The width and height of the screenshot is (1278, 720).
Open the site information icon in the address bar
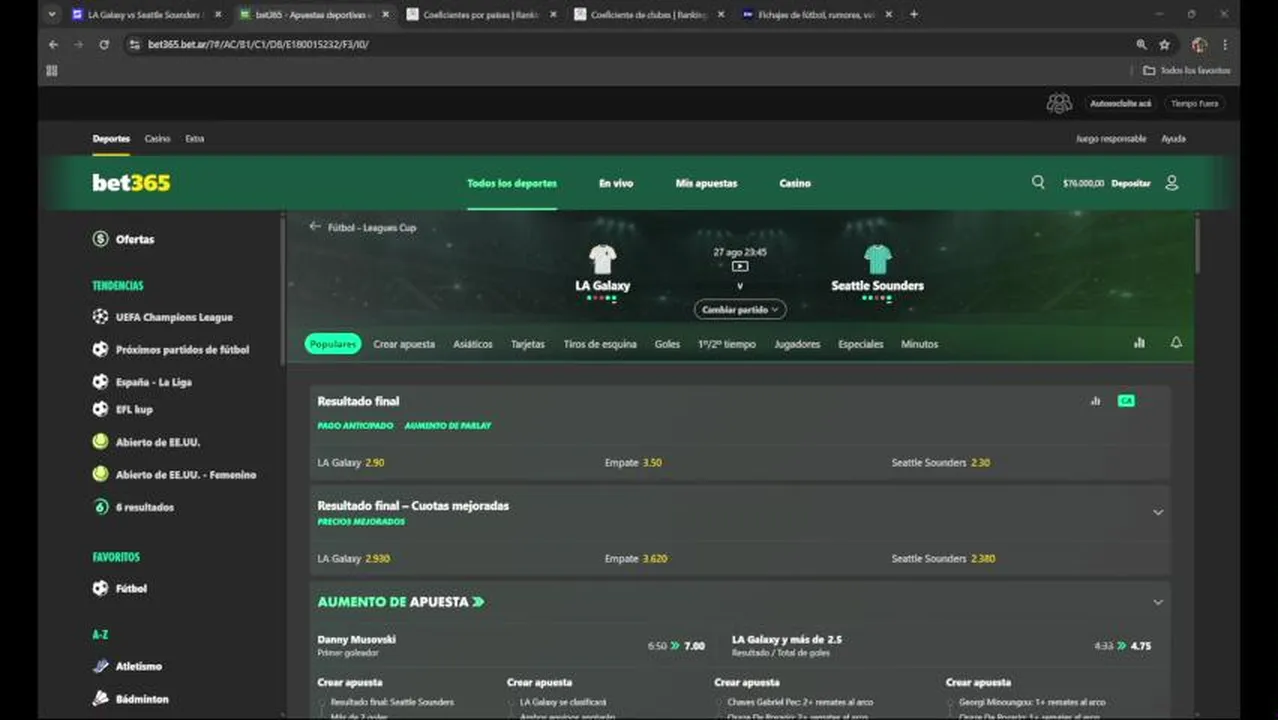pyautogui.click(x=134, y=44)
